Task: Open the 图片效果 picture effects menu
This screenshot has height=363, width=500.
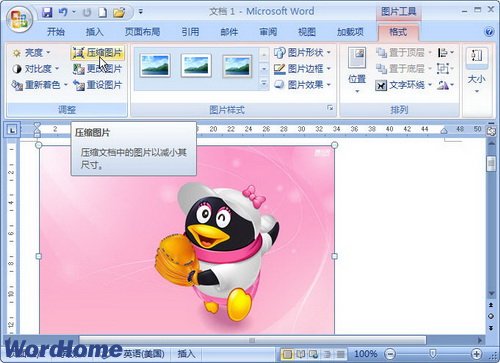Action: 302,85
